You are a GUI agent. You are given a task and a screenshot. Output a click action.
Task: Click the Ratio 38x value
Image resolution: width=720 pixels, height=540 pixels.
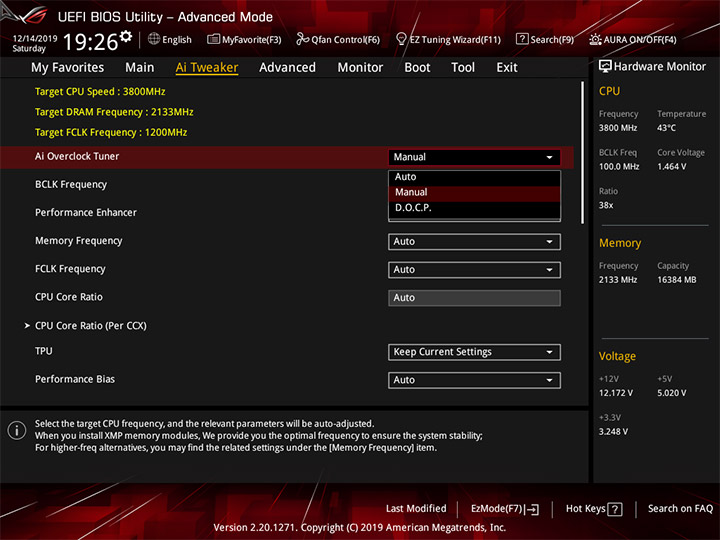pos(606,206)
